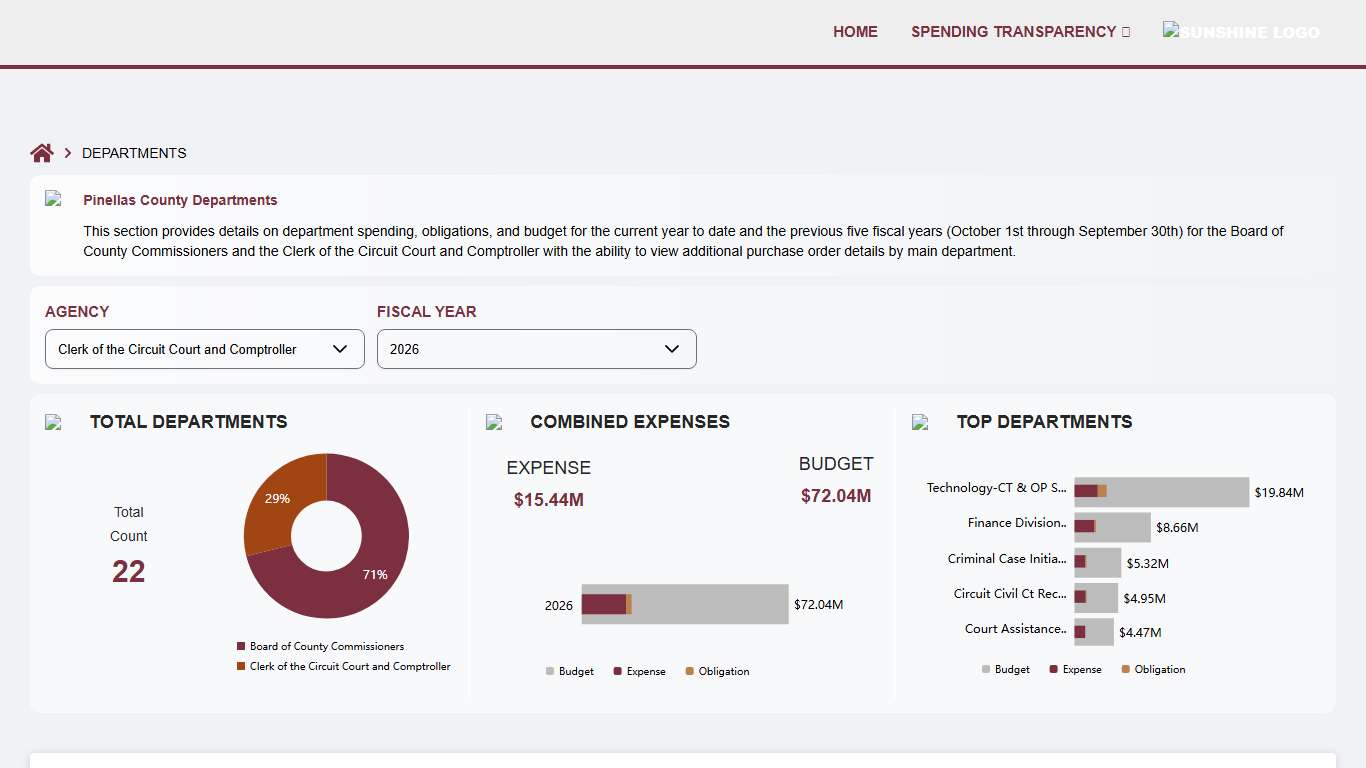Toggle Board of County Commissioners legend entry
The image size is (1366, 768).
[x=320, y=647]
